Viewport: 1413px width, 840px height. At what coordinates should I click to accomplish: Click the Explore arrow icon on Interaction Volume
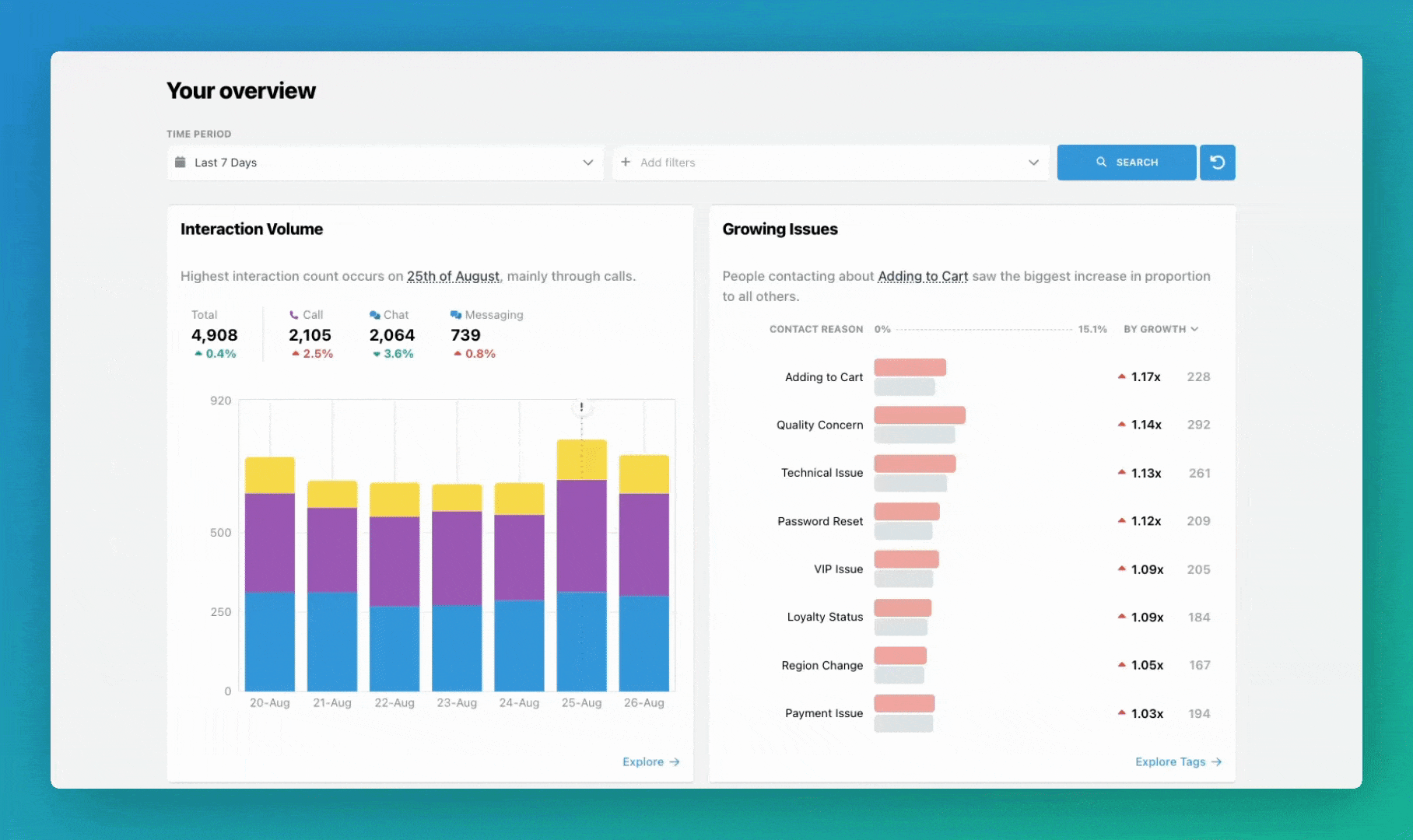[674, 761]
